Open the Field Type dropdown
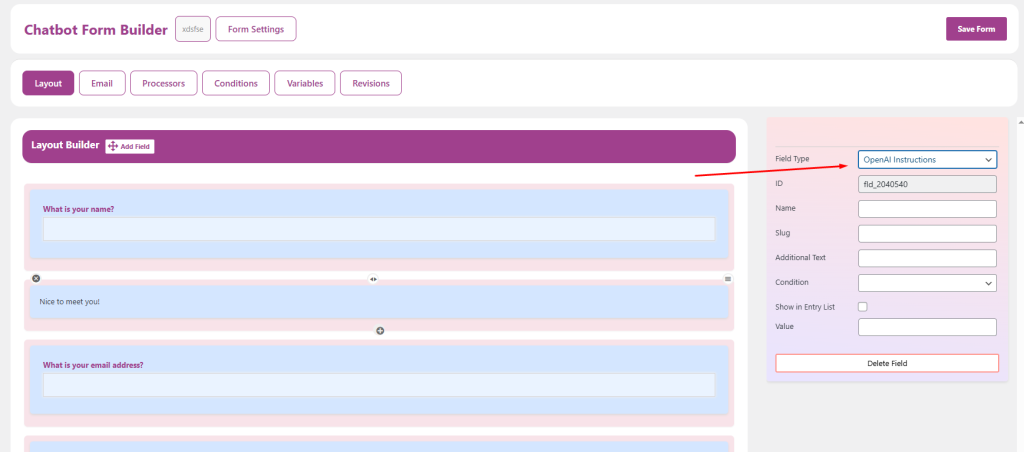 tap(927, 159)
